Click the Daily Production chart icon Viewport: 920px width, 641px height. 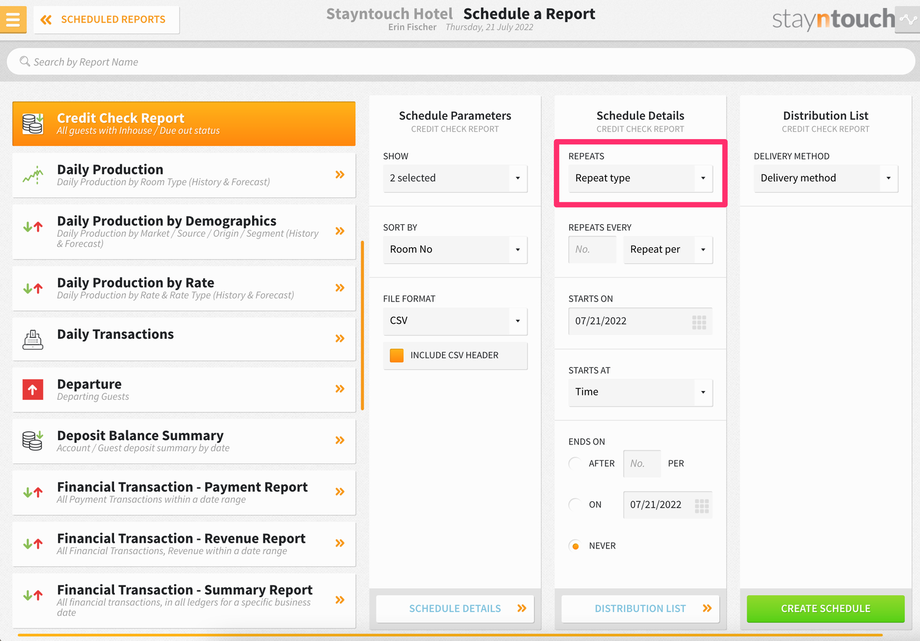(x=33, y=175)
